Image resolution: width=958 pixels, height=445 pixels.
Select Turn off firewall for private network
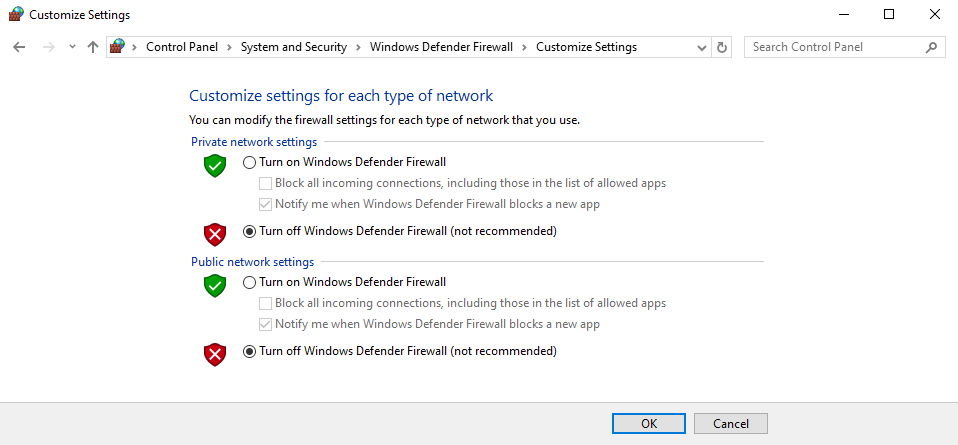click(250, 231)
